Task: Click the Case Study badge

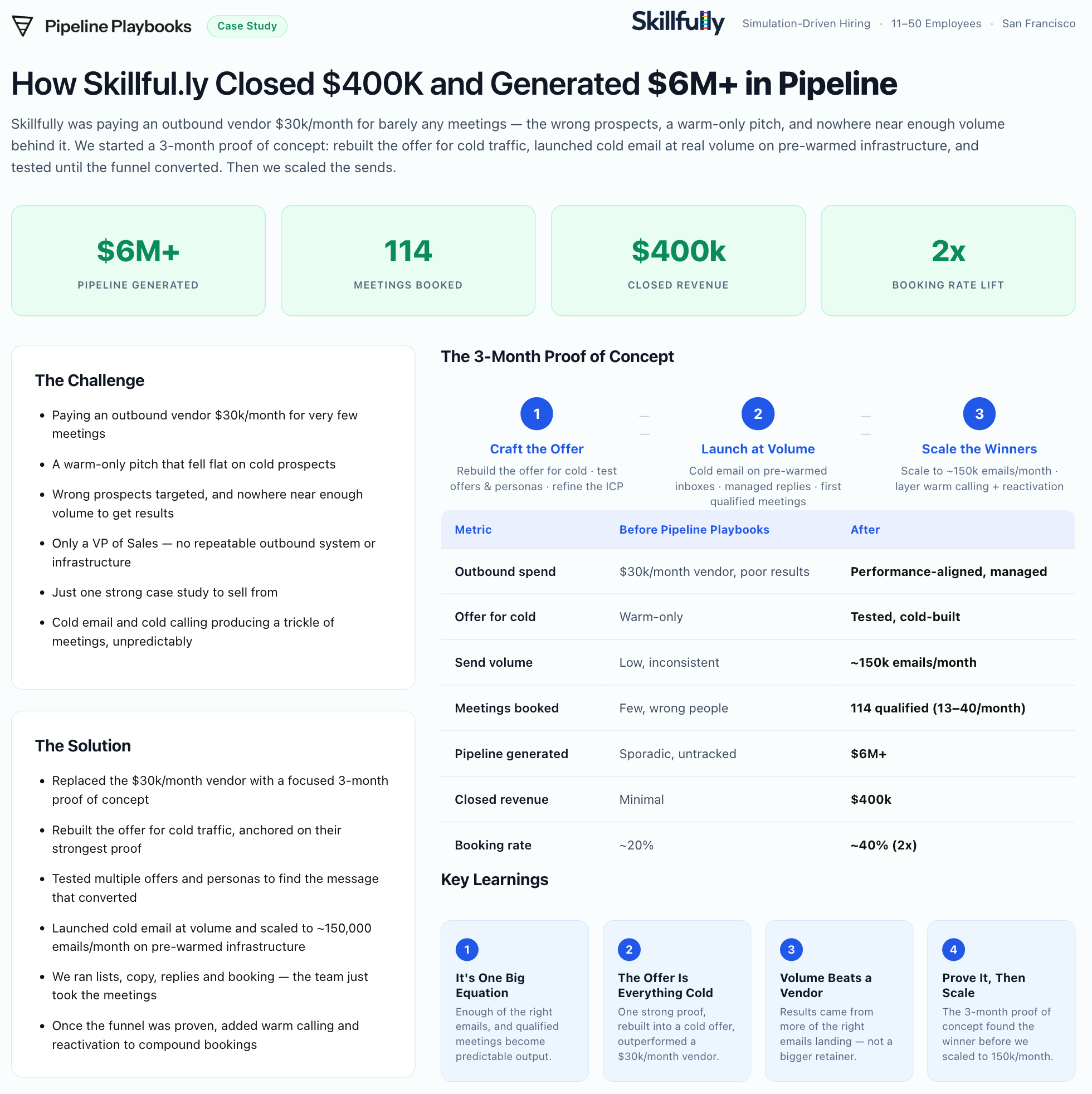Action: [x=247, y=26]
